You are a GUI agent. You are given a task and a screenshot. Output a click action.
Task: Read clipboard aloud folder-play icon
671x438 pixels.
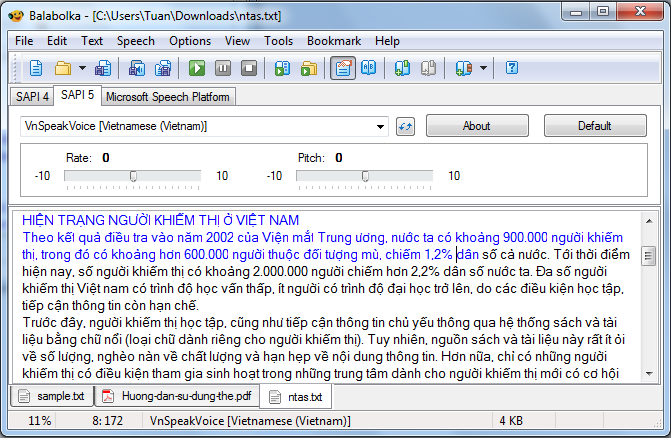click(309, 68)
